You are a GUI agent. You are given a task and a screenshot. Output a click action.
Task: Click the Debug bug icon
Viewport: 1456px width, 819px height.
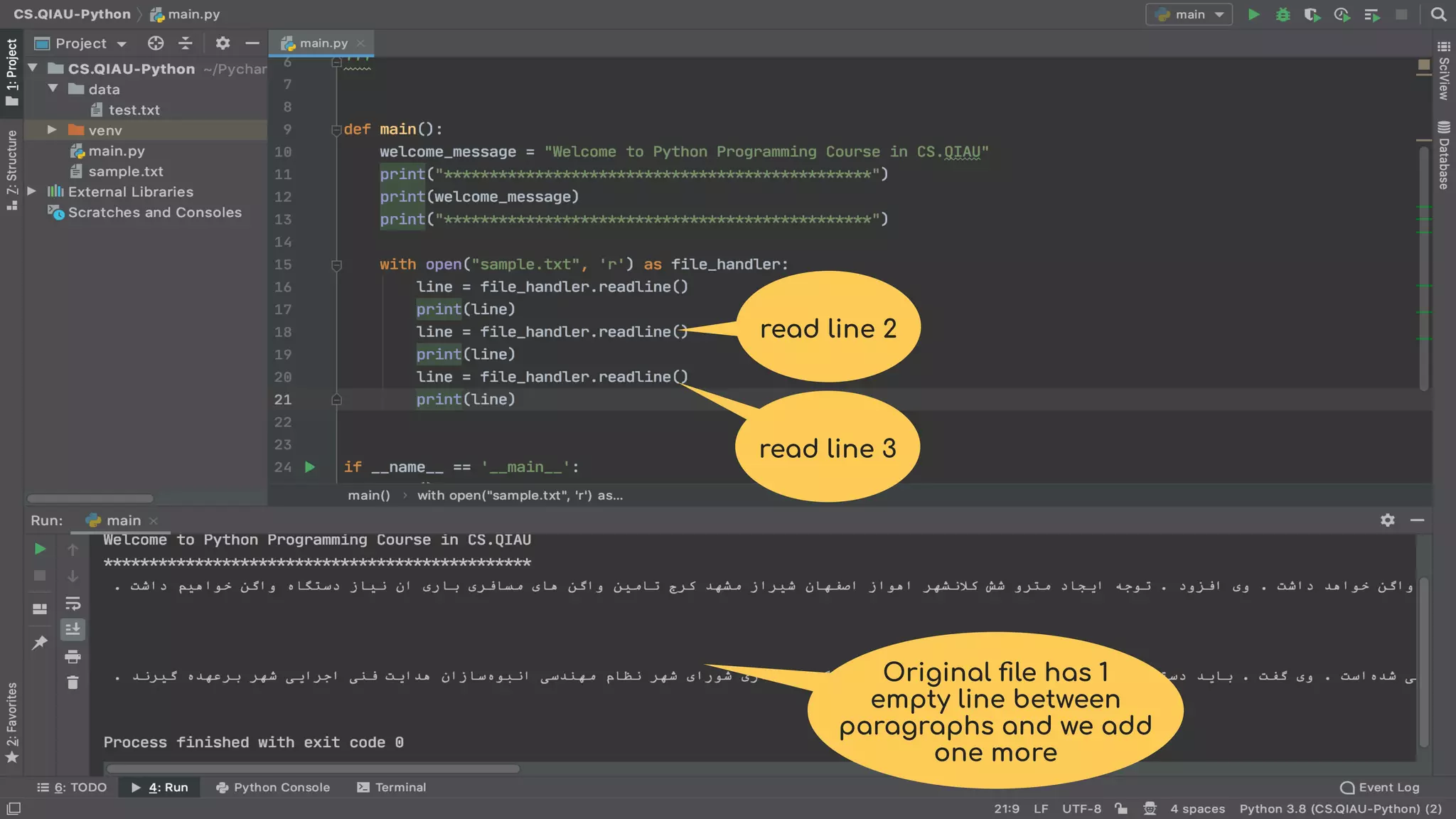pos(1283,14)
